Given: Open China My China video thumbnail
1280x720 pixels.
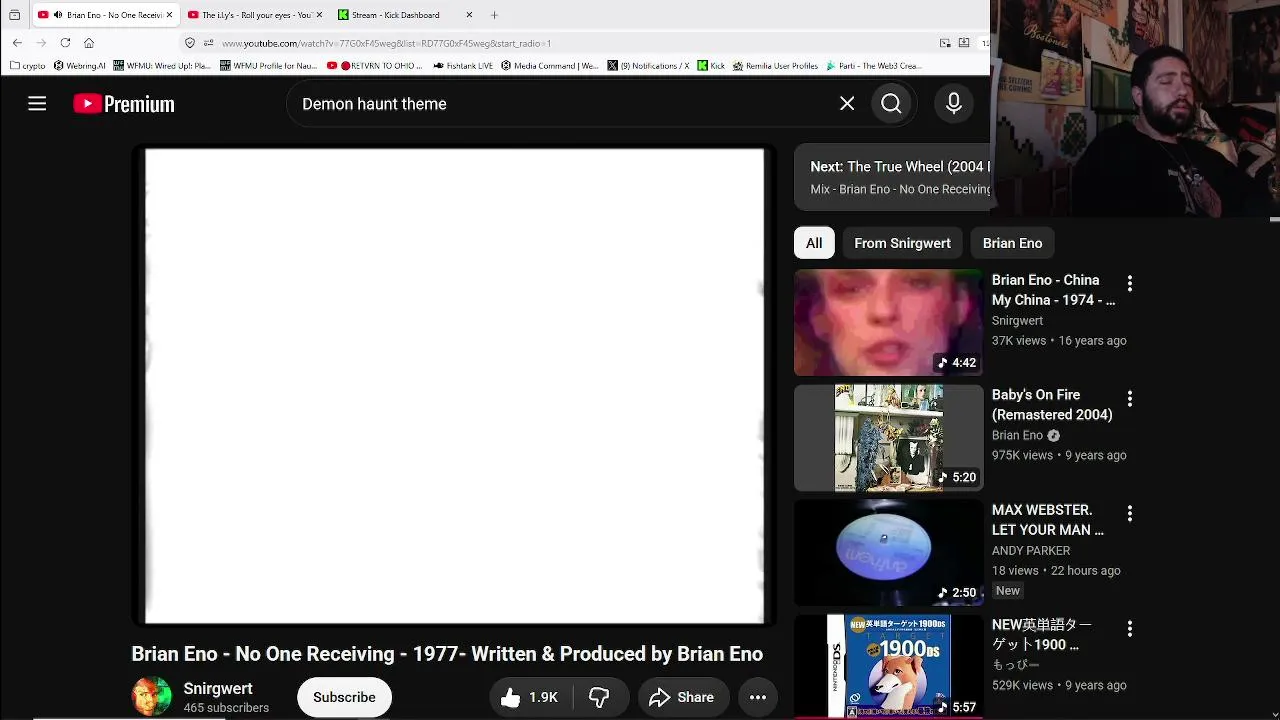Looking at the screenshot, I should point(889,322).
